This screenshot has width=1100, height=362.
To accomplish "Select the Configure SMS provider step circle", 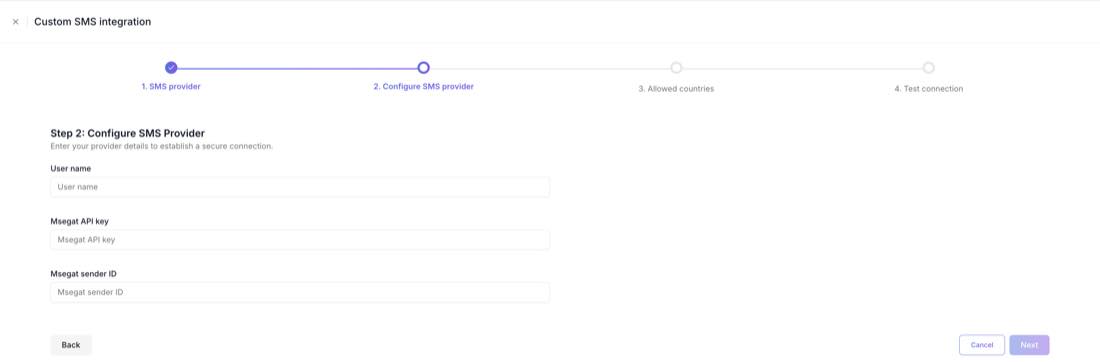I will 423,68.
